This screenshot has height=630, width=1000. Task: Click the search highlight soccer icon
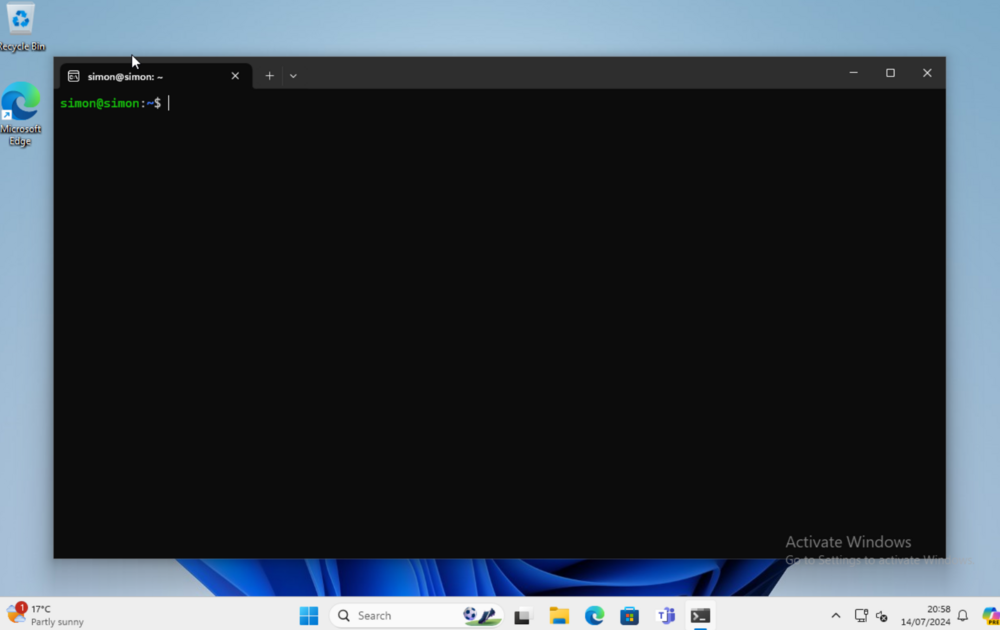tap(482, 615)
